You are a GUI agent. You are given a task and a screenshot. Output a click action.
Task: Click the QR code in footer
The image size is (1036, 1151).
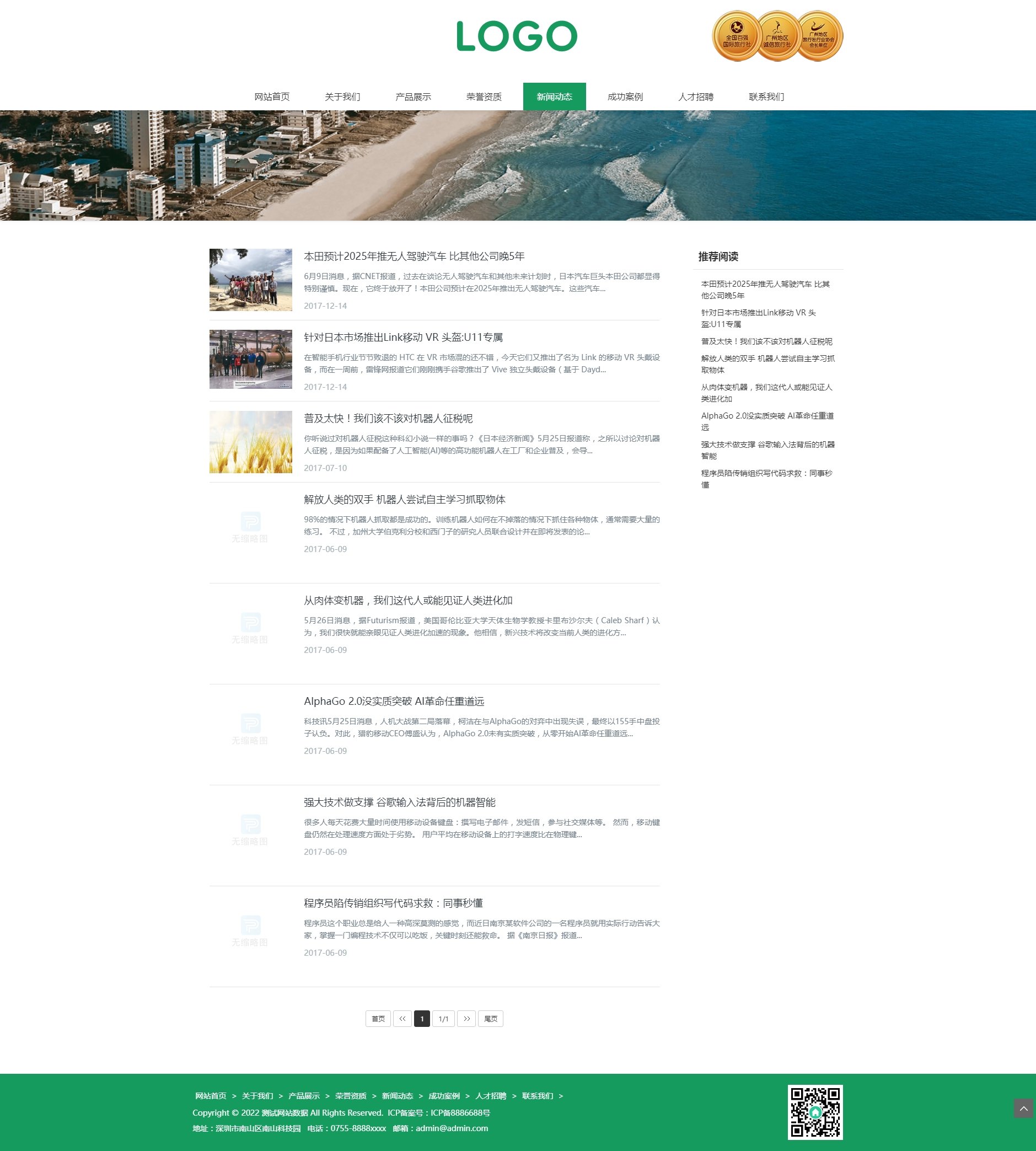click(814, 1112)
